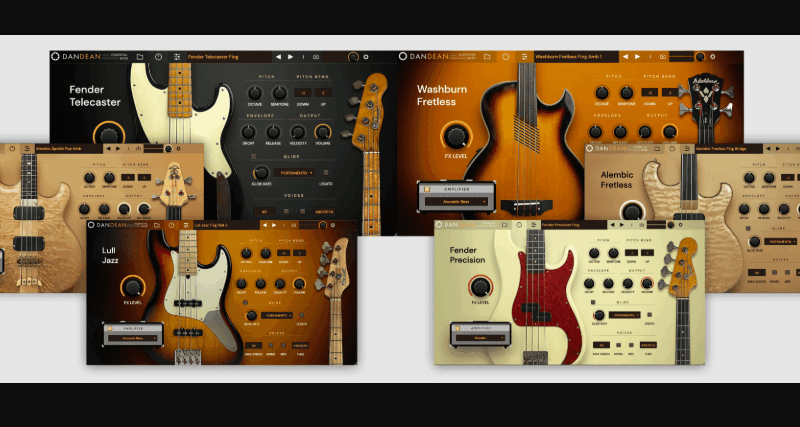
Task: Click the FX Level knob in Washburn Fretless window
Action: point(456,136)
